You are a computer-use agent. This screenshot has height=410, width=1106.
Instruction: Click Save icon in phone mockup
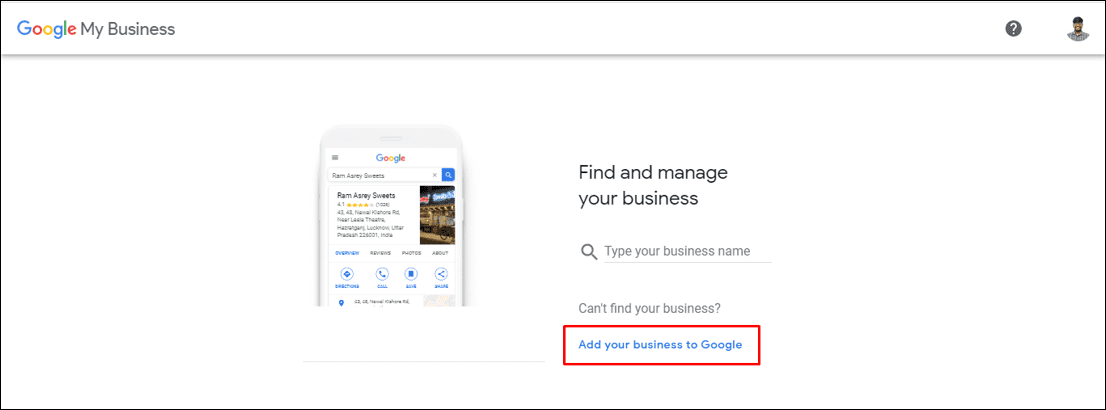411,275
